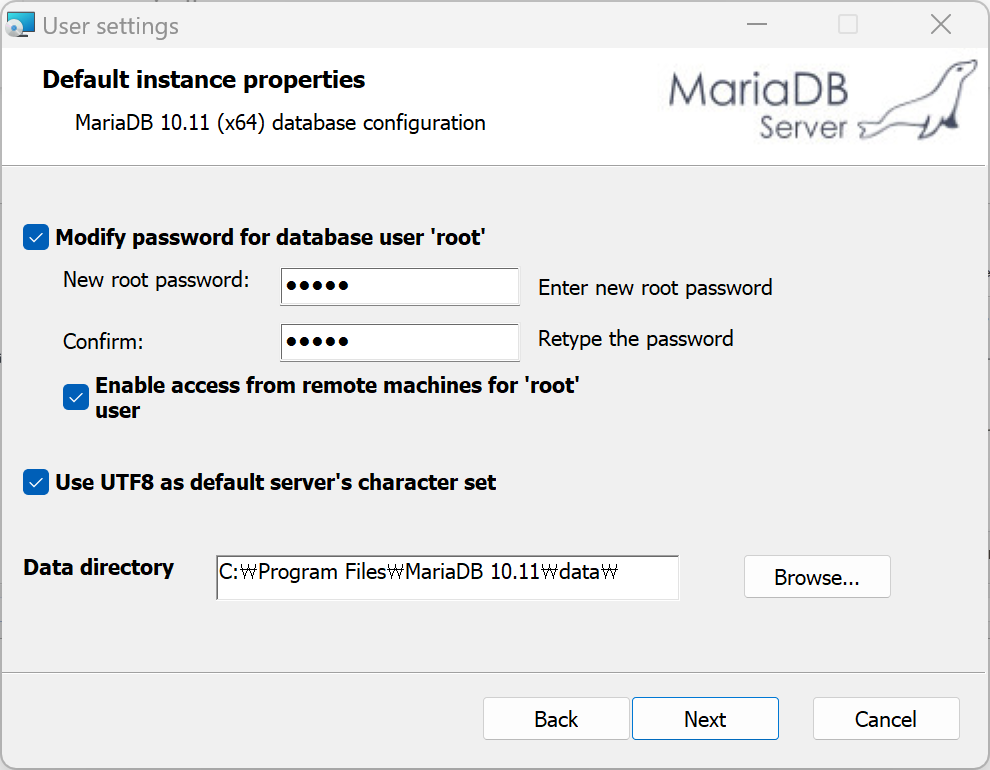Focus the Confirm password field
990x770 pixels.
tap(400, 342)
